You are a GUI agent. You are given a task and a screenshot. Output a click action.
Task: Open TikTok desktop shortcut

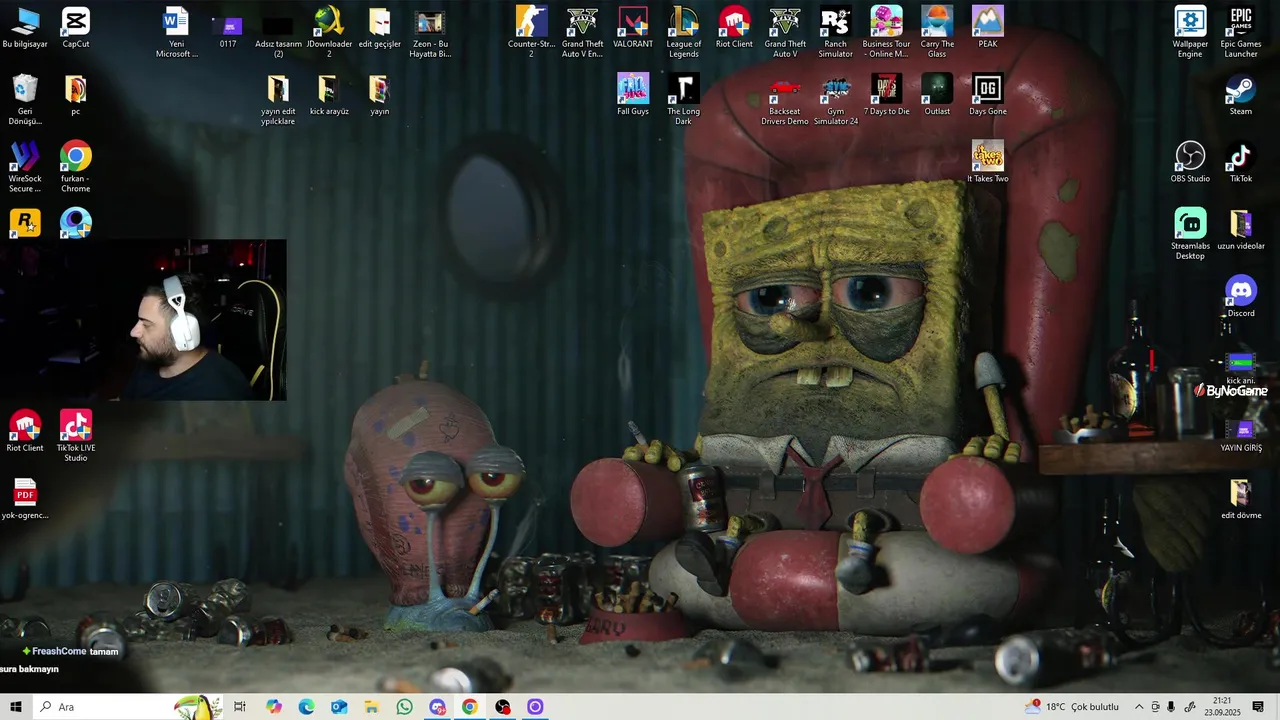(x=1241, y=162)
